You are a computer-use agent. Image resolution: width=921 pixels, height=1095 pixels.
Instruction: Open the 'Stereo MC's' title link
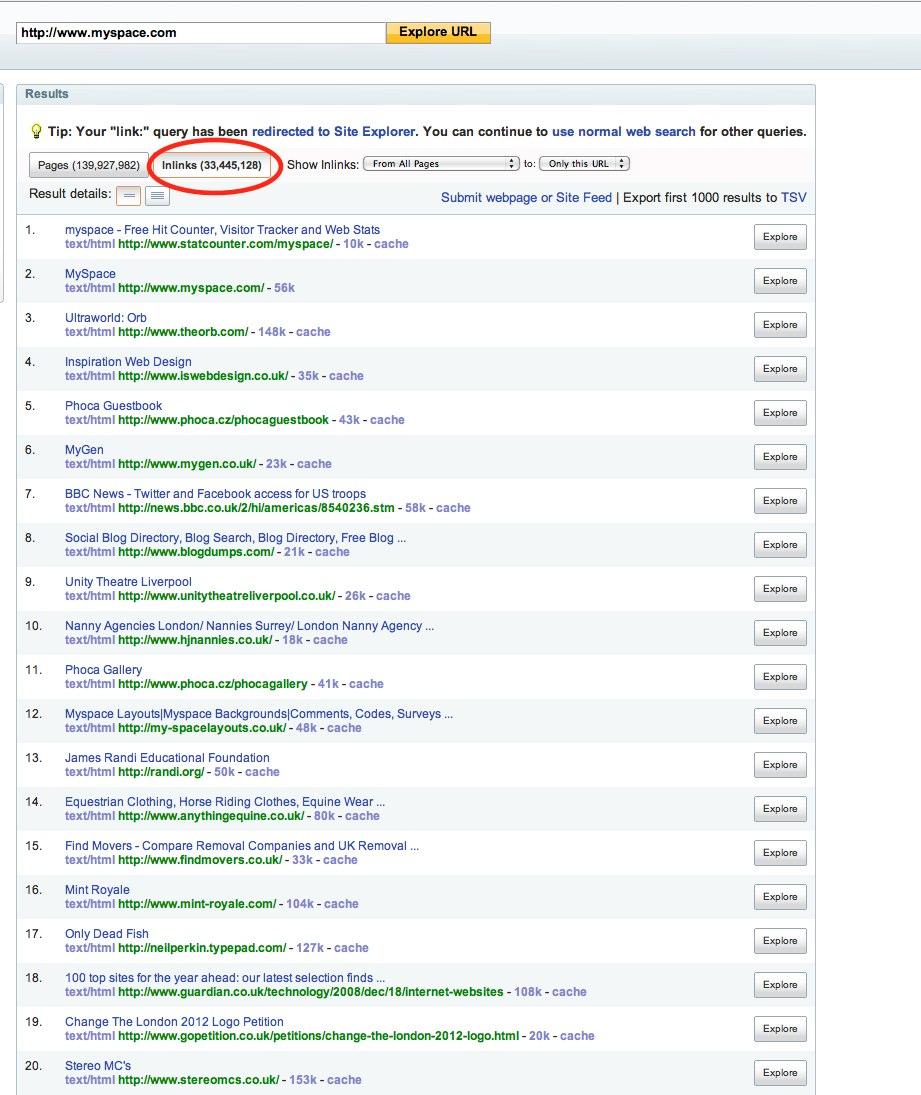98,1066
